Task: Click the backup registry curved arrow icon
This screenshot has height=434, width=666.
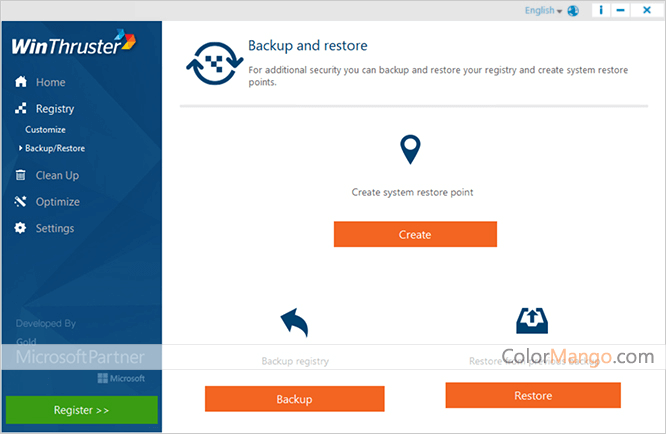Action: (294, 323)
